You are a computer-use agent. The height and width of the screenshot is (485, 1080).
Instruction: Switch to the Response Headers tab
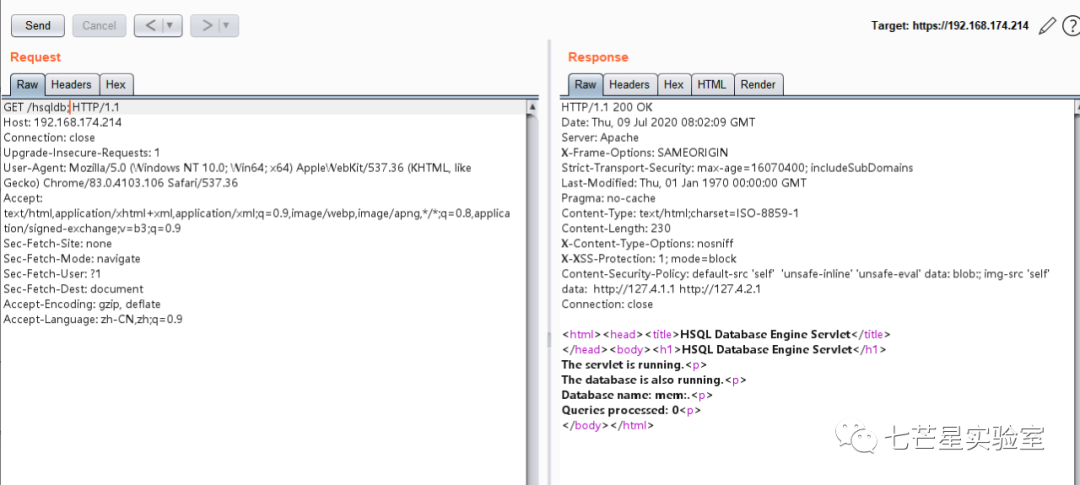pyautogui.click(x=630, y=85)
